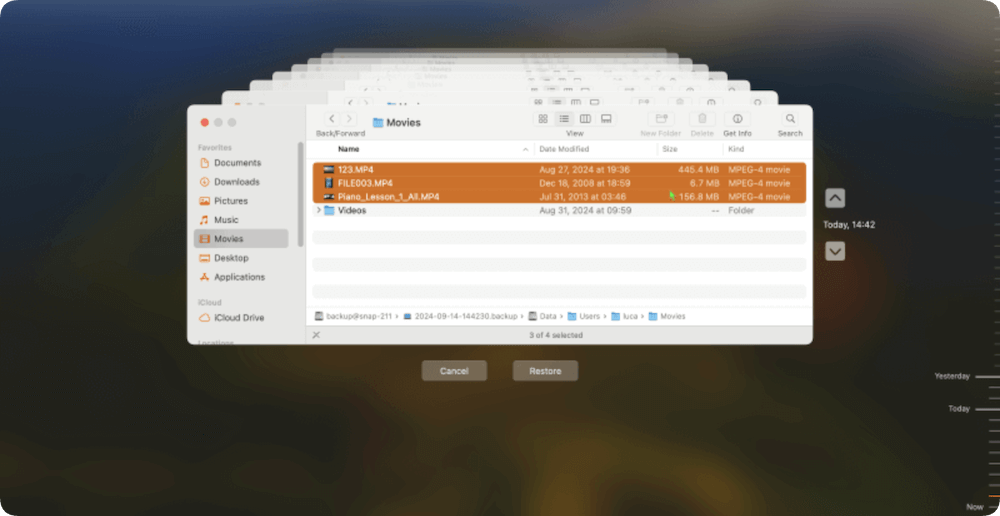Screen dimensions: 1000x516
Task: Open Applications in the sidebar
Action: tap(239, 277)
